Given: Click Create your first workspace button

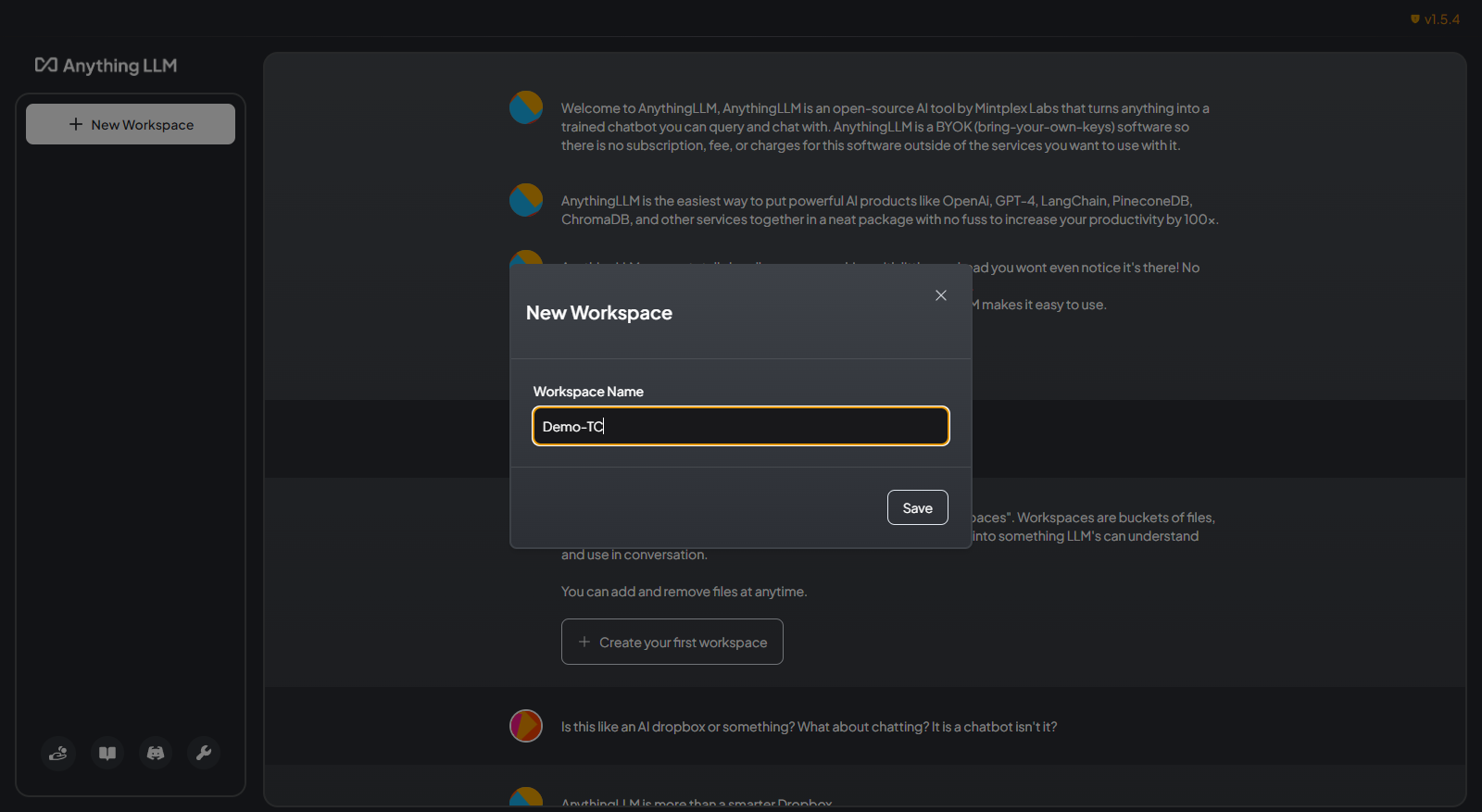Looking at the screenshot, I should [x=672, y=642].
